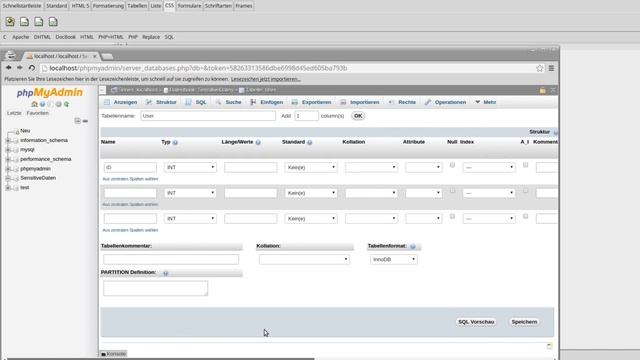Screen dimensions: 640x360
Task: Expand the SensitiveDaten database node
Action: (x=8, y=178)
